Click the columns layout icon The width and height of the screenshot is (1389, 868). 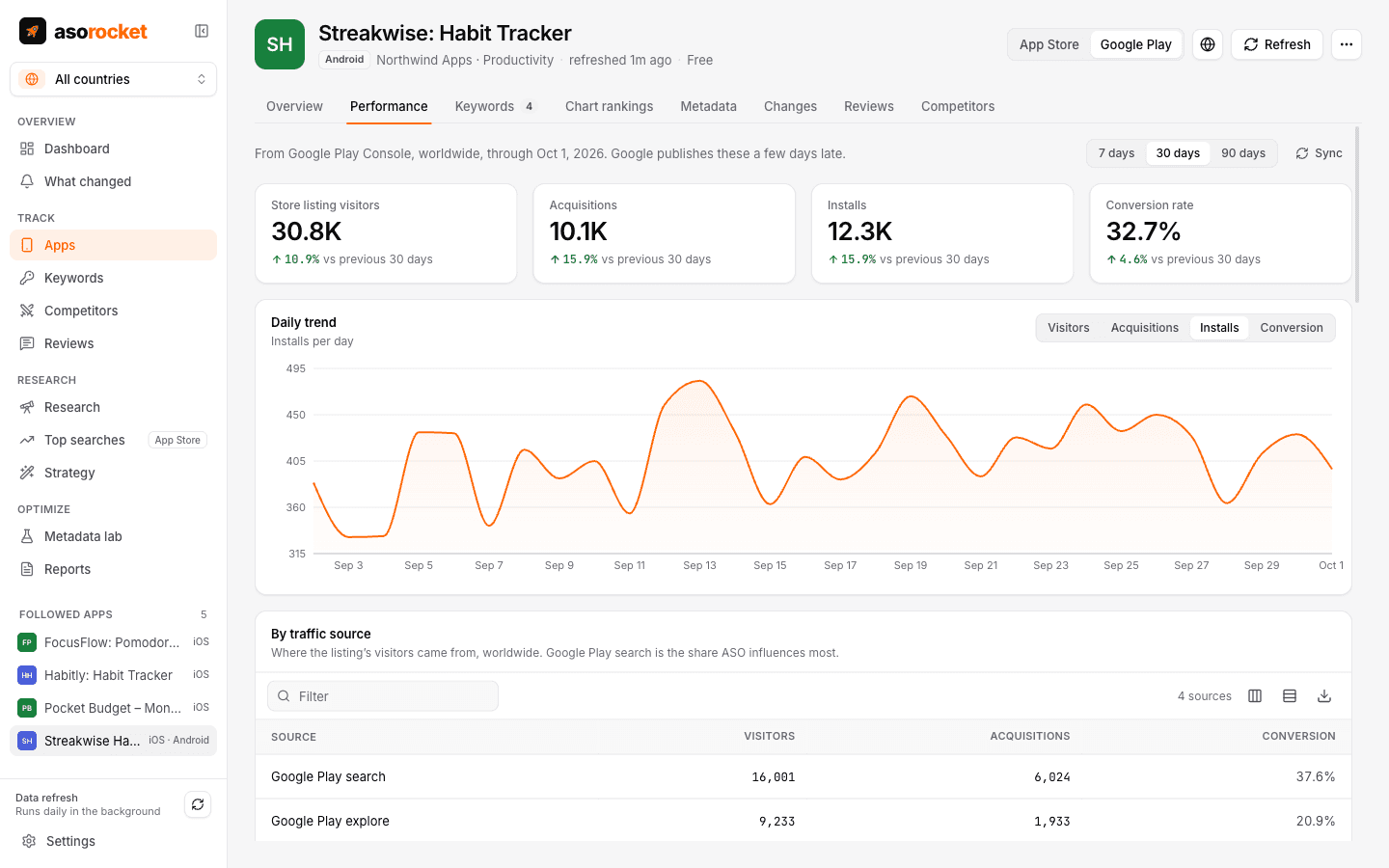(x=1255, y=696)
